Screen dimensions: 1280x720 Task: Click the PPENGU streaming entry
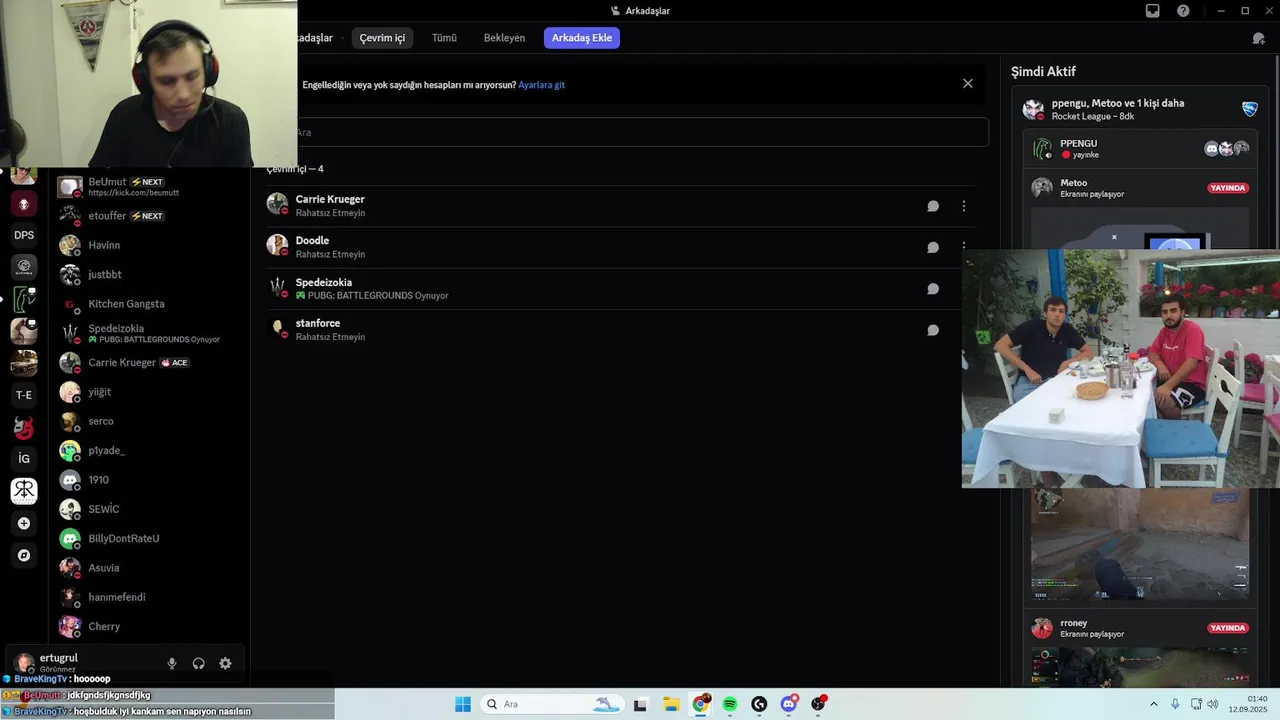(x=1141, y=149)
